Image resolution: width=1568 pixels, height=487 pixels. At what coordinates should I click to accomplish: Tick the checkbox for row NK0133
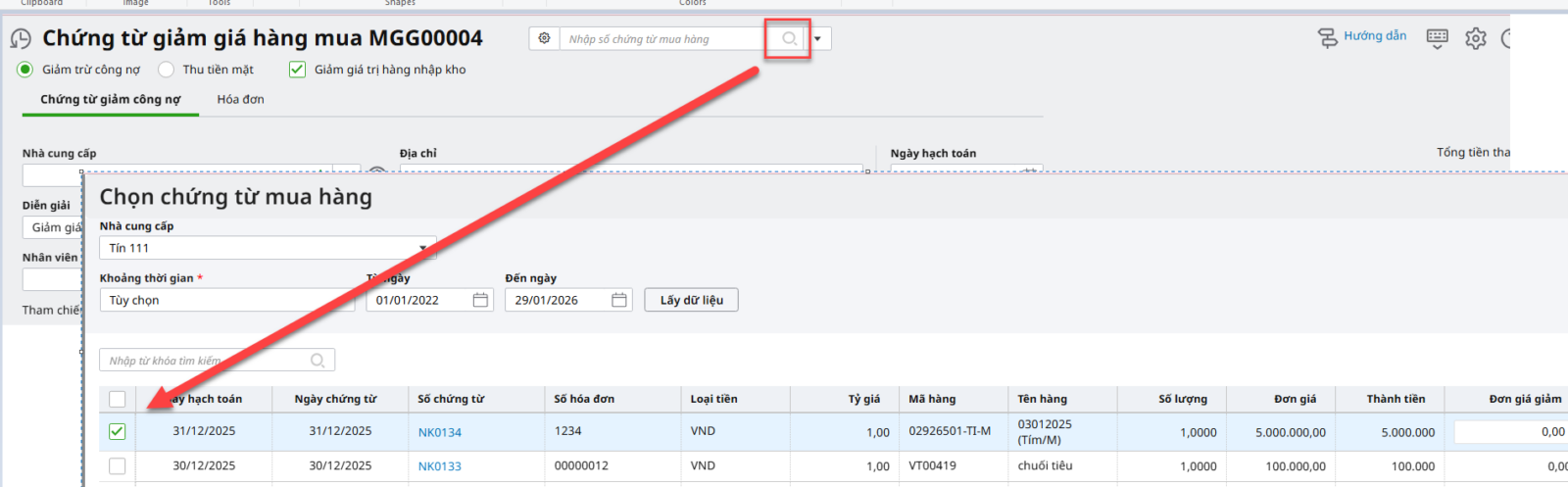(118, 466)
